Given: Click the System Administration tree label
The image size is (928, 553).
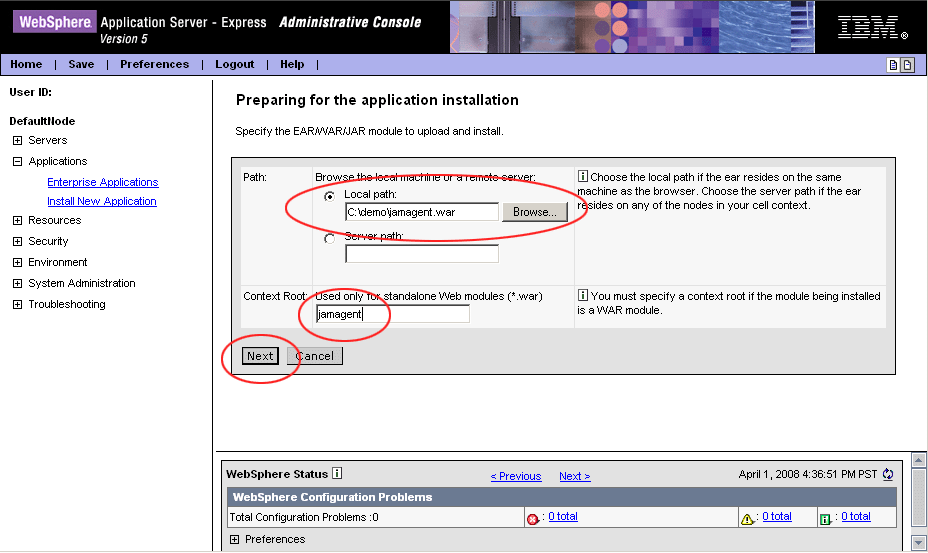Looking at the screenshot, I should [82, 284].
